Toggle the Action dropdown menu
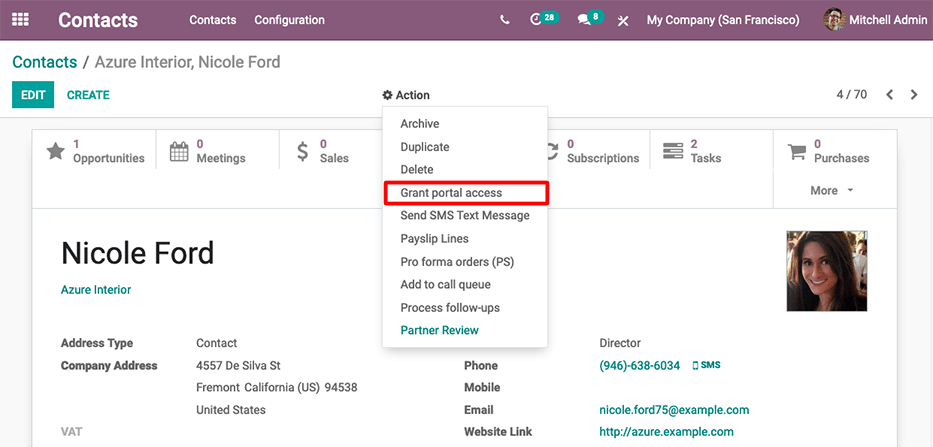The width and height of the screenshot is (933, 447). [406, 95]
